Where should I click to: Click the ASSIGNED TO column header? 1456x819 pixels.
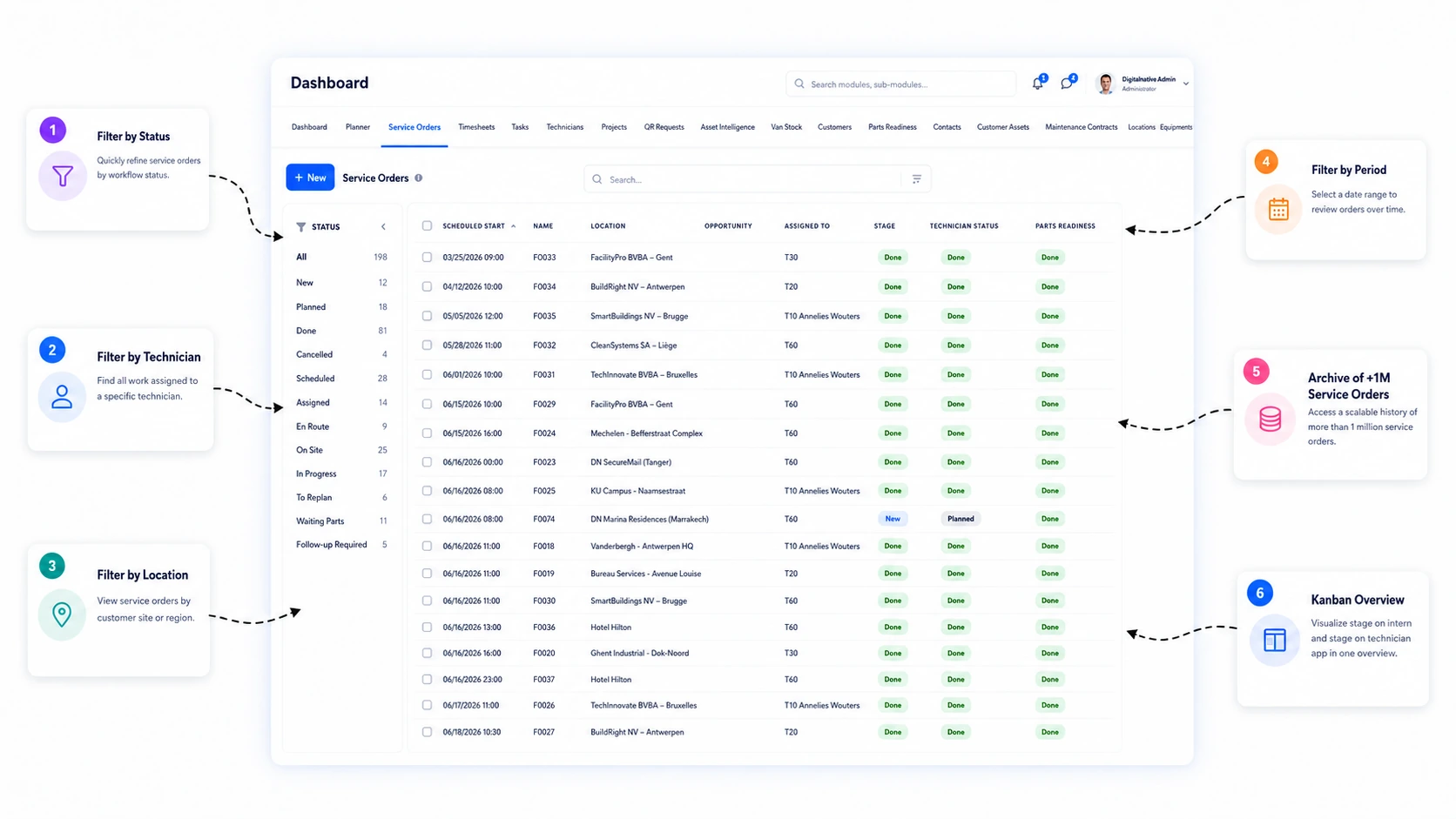pos(806,226)
